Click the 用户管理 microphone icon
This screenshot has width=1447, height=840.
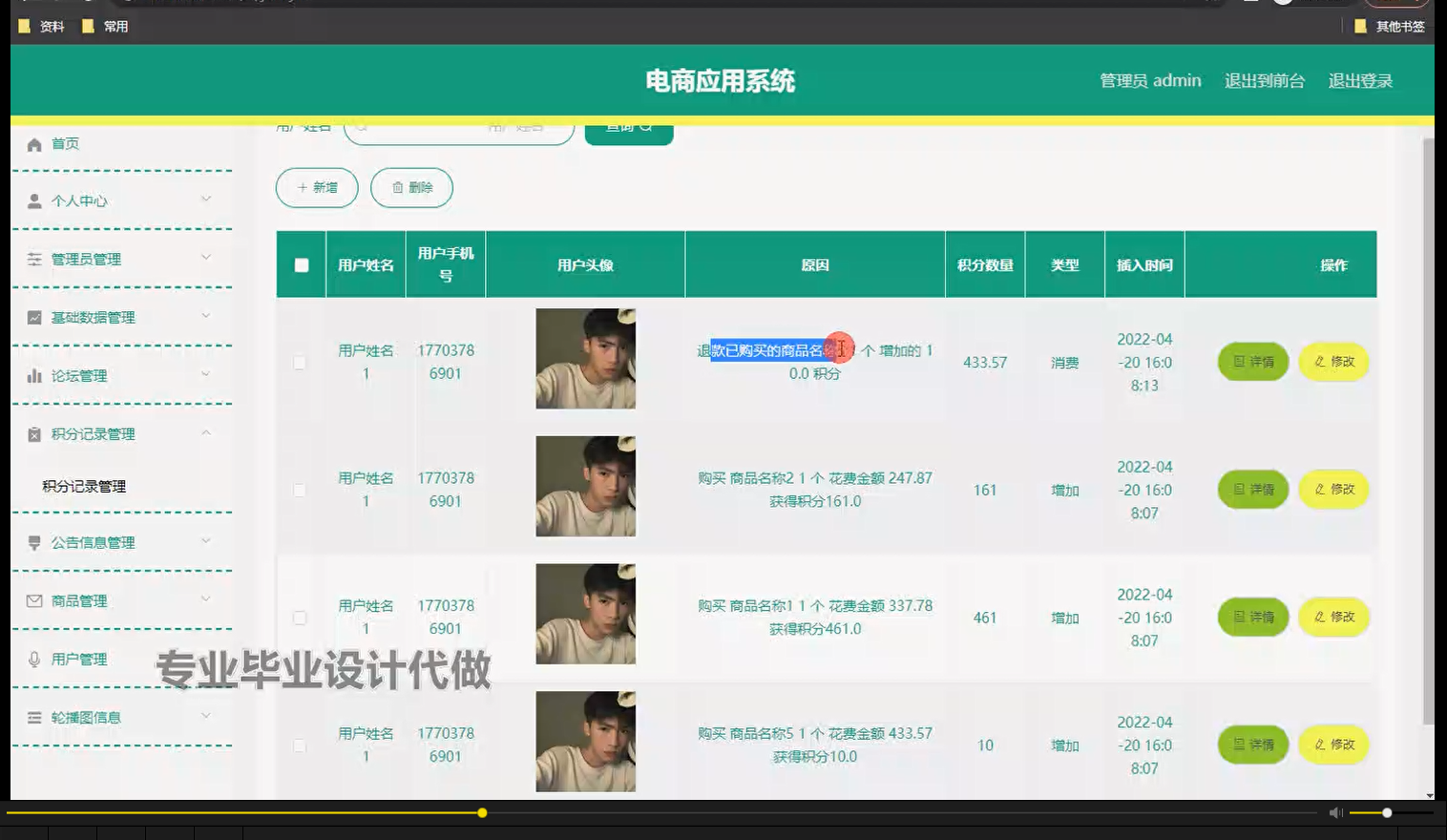tap(33, 659)
